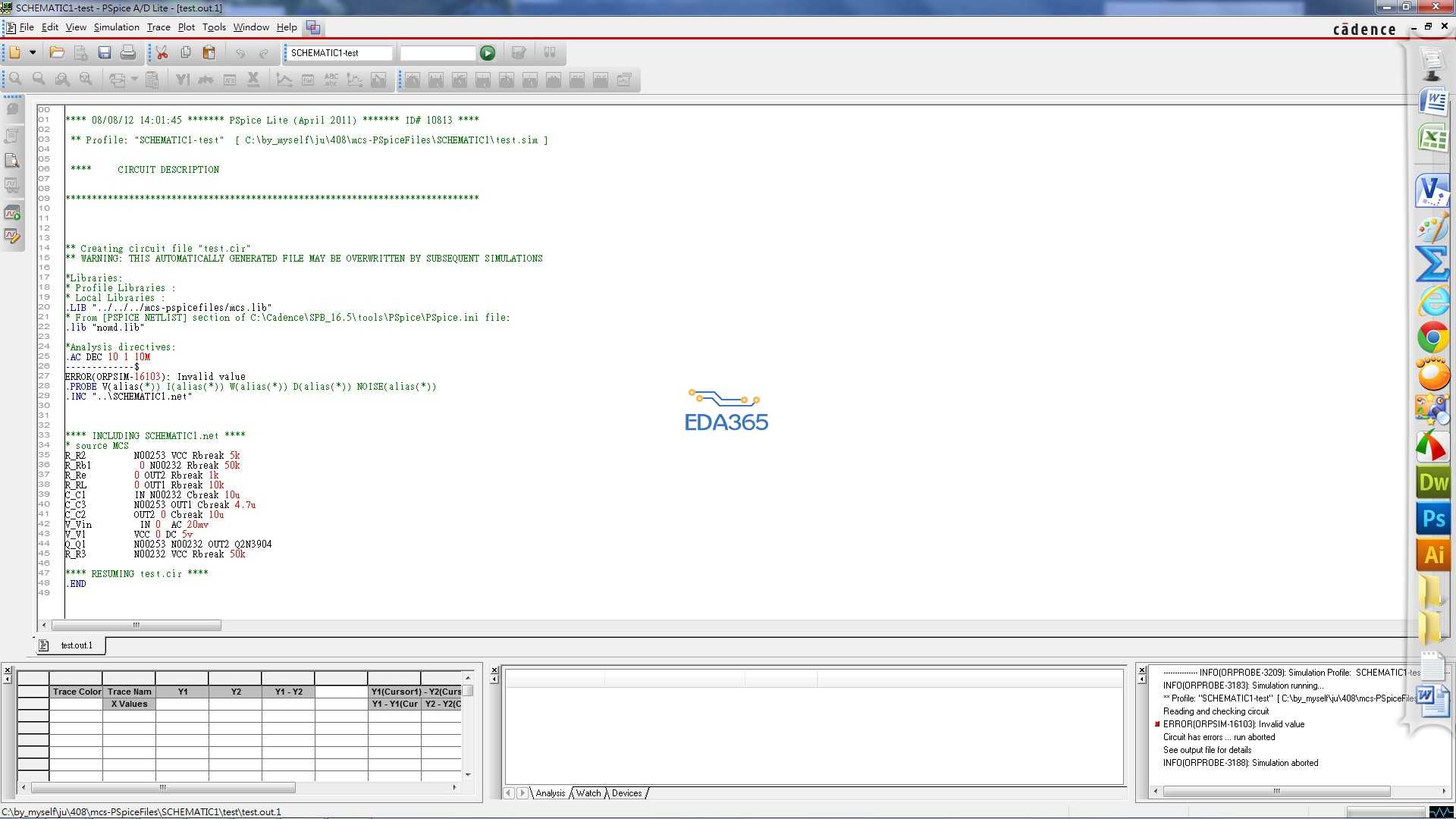Click the Save file icon
Viewport: 1456px width, 819px height.
point(105,53)
